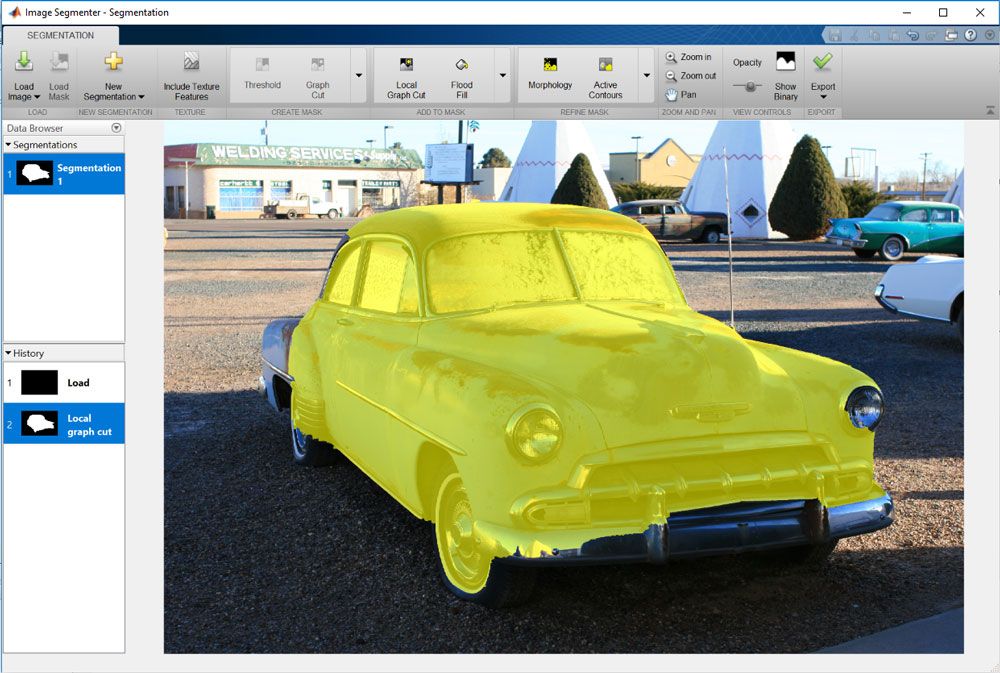Open the Morphology tool
The image size is (1000, 673).
(550, 75)
